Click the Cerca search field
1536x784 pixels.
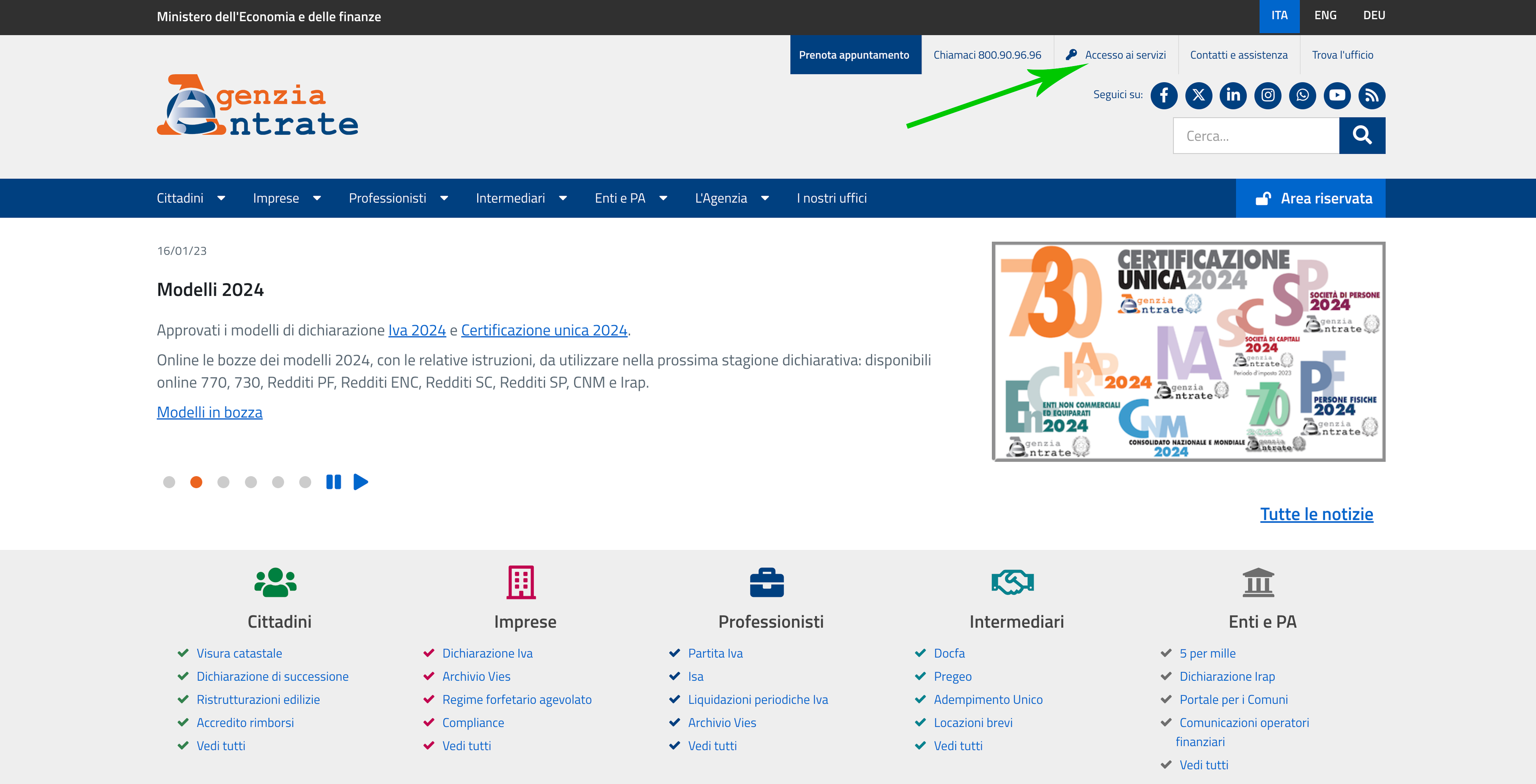(1255, 136)
